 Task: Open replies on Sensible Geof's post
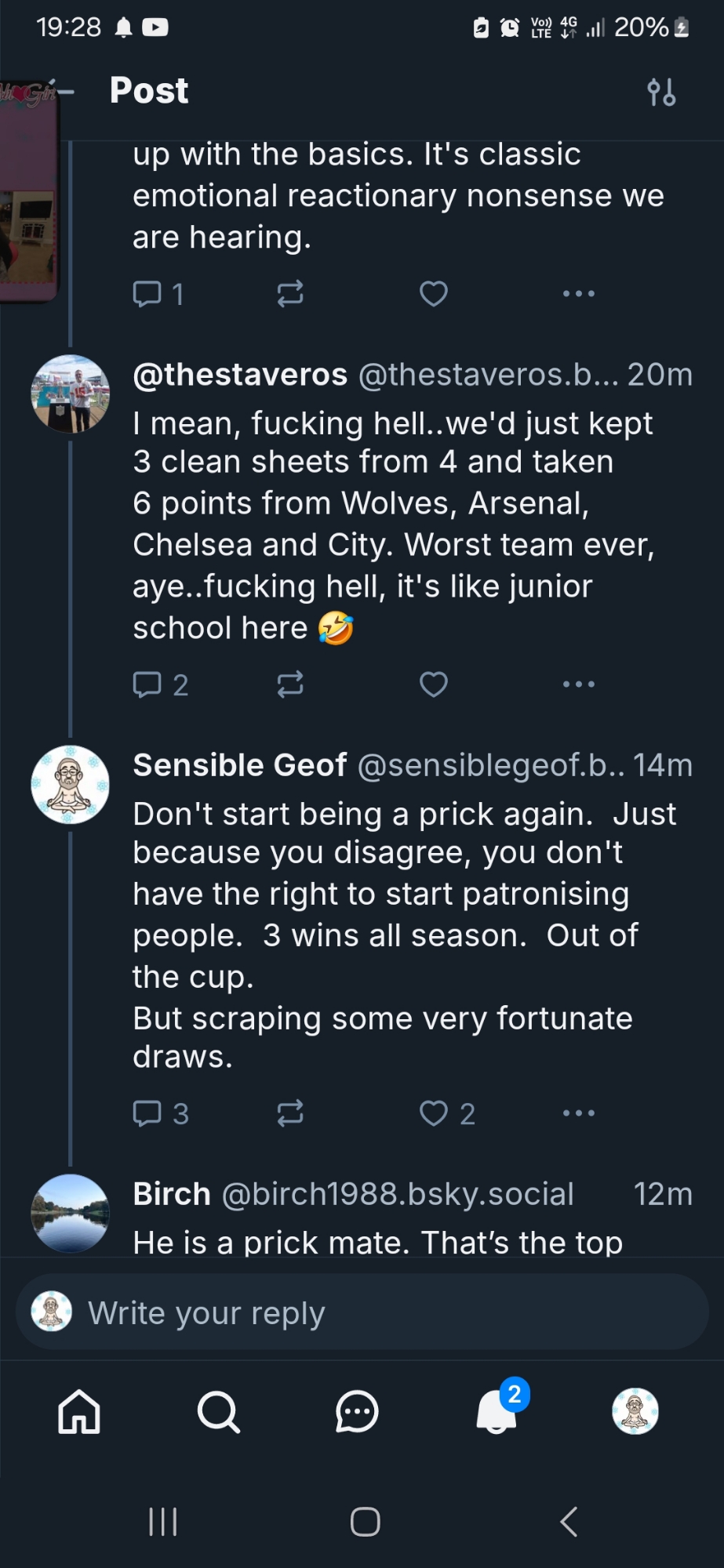tap(147, 1112)
